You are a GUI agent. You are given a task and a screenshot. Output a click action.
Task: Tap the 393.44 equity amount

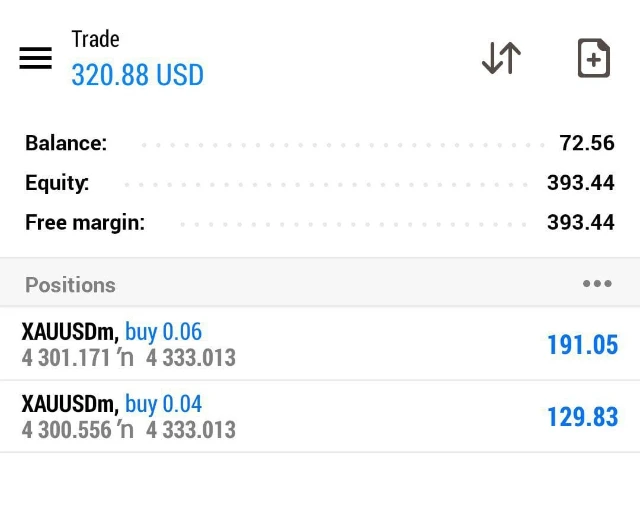point(580,183)
